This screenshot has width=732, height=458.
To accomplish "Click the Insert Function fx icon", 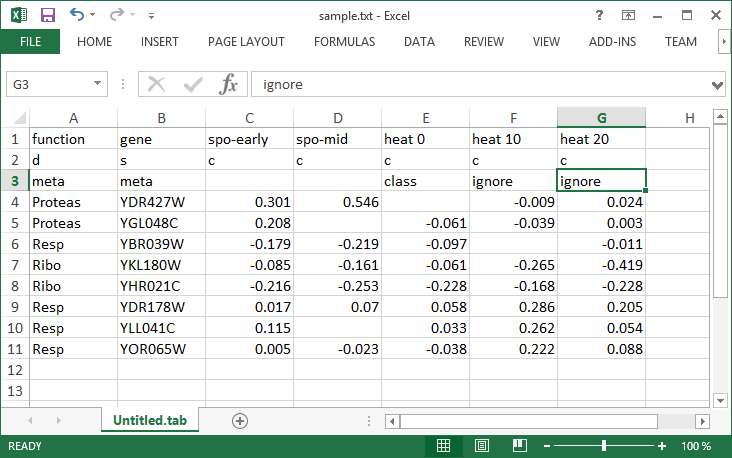I will [229, 85].
